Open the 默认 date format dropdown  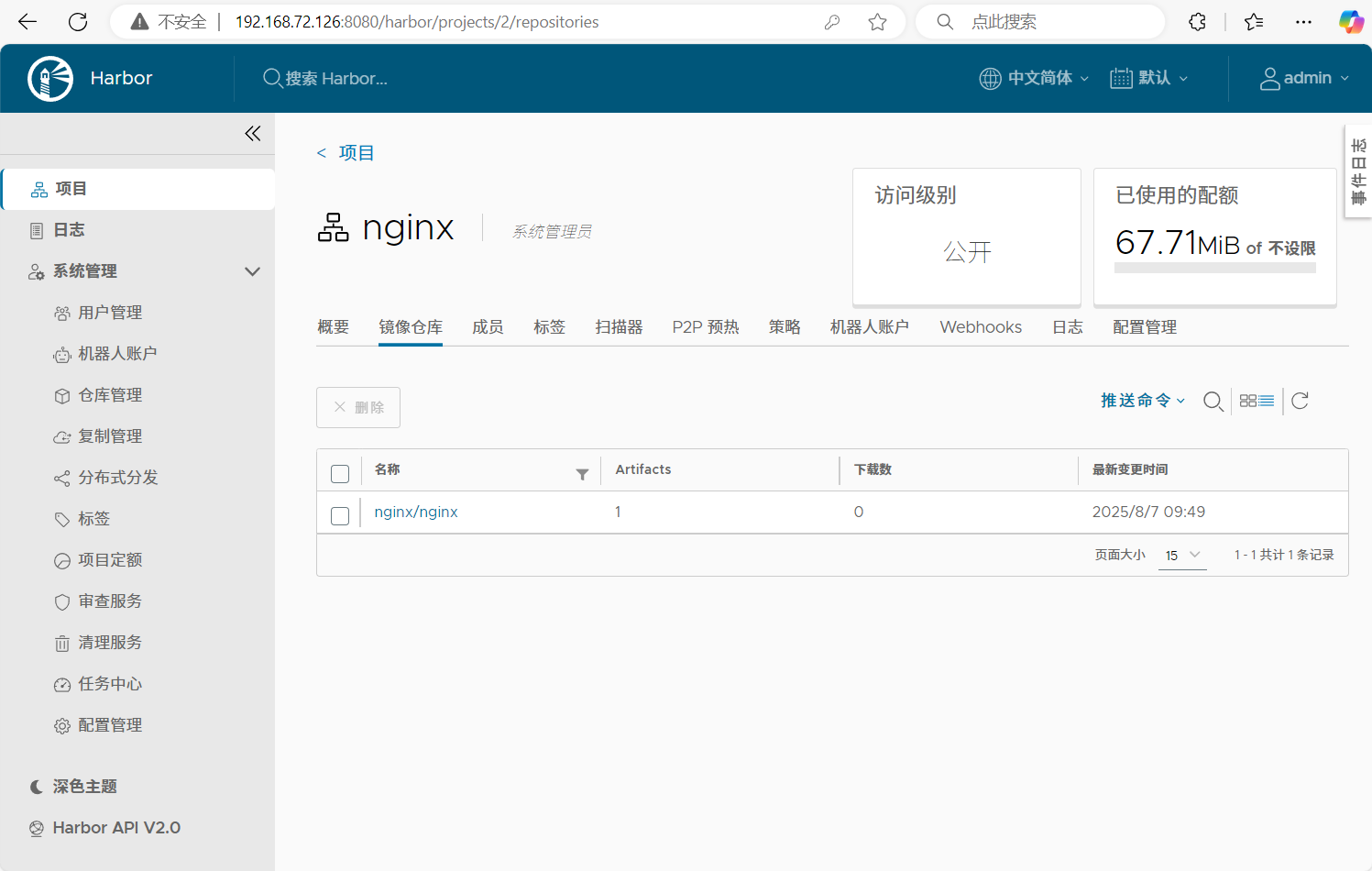coord(1149,78)
